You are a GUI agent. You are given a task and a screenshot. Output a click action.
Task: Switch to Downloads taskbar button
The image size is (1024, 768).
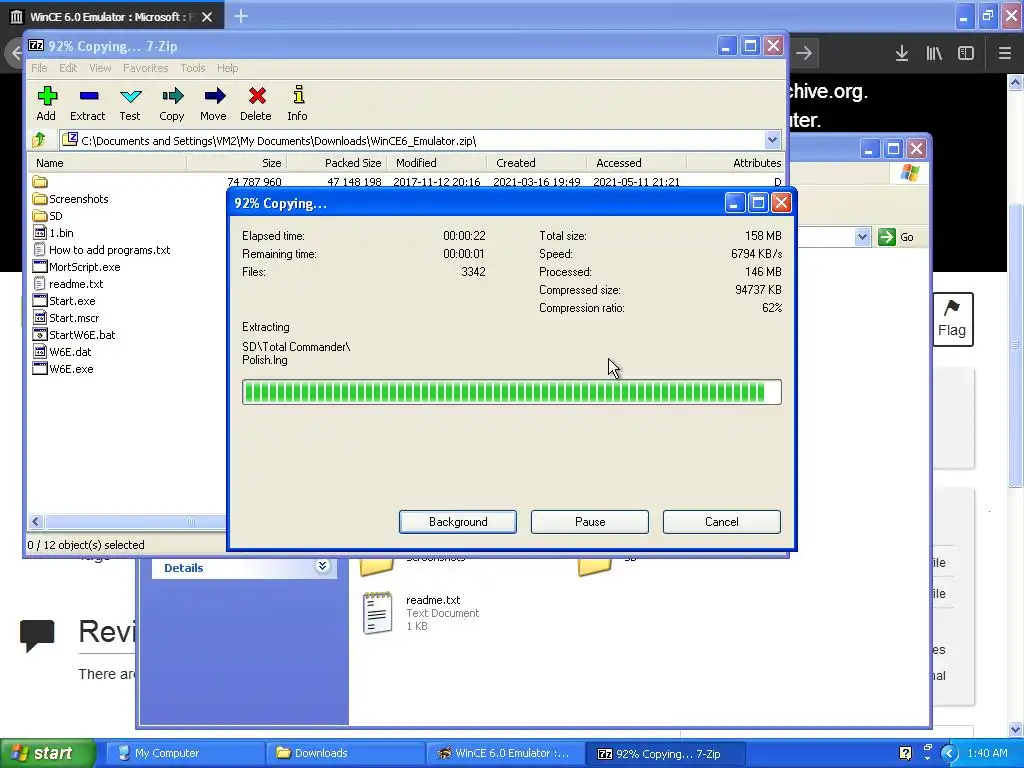[345, 753]
